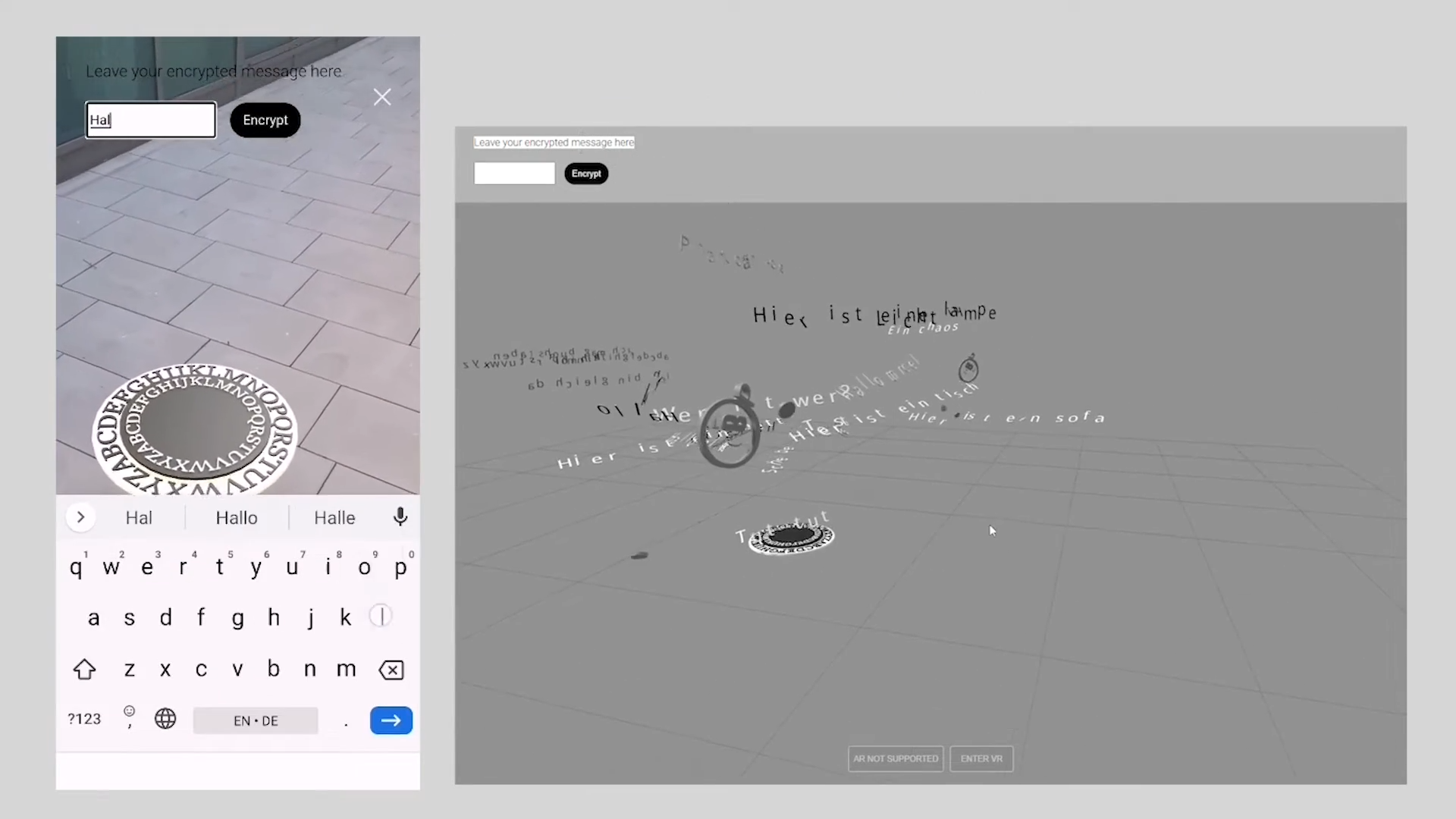
Task: Select the "Hal" word suggestion
Action: (139, 518)
